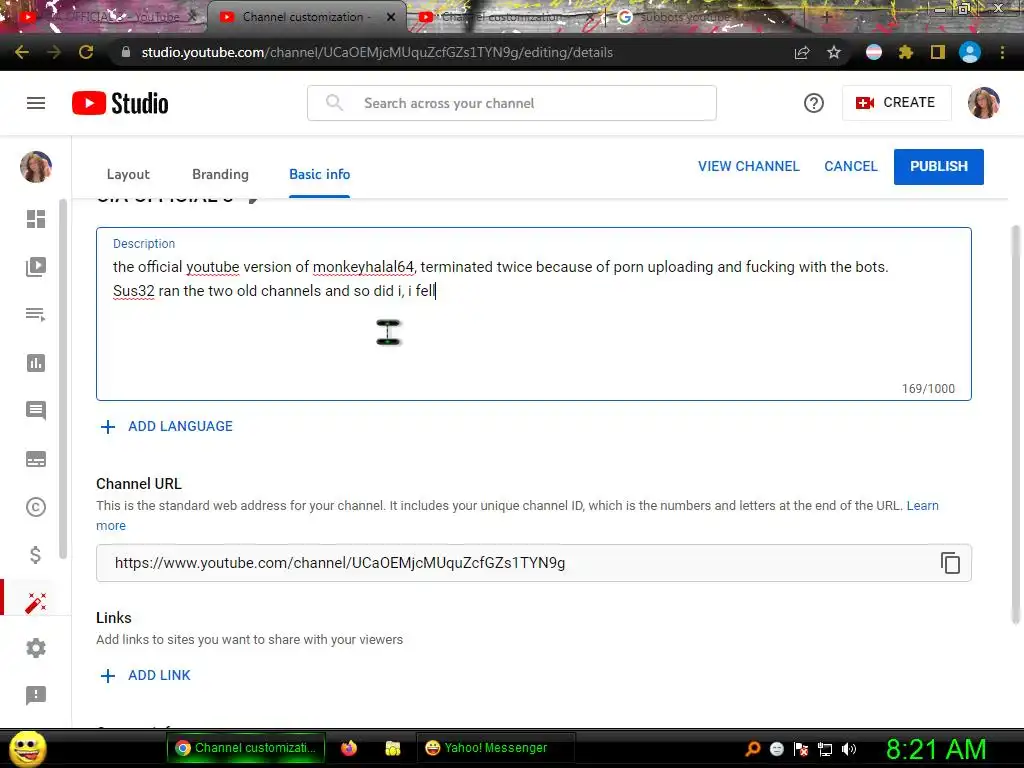Screen dimensions: 1024x768
Task: Click ADD LINK under Links
Action: (146, 675)
